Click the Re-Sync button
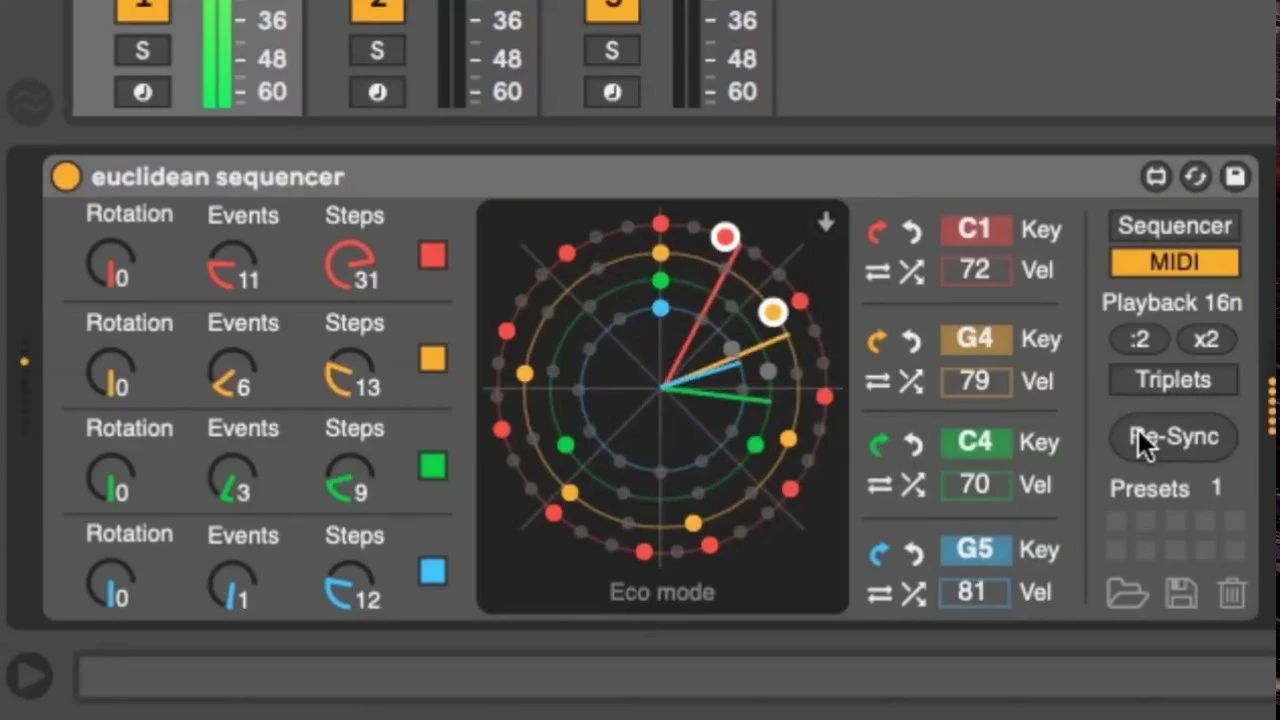1280x720 pixels. (x=1174, y=437)
